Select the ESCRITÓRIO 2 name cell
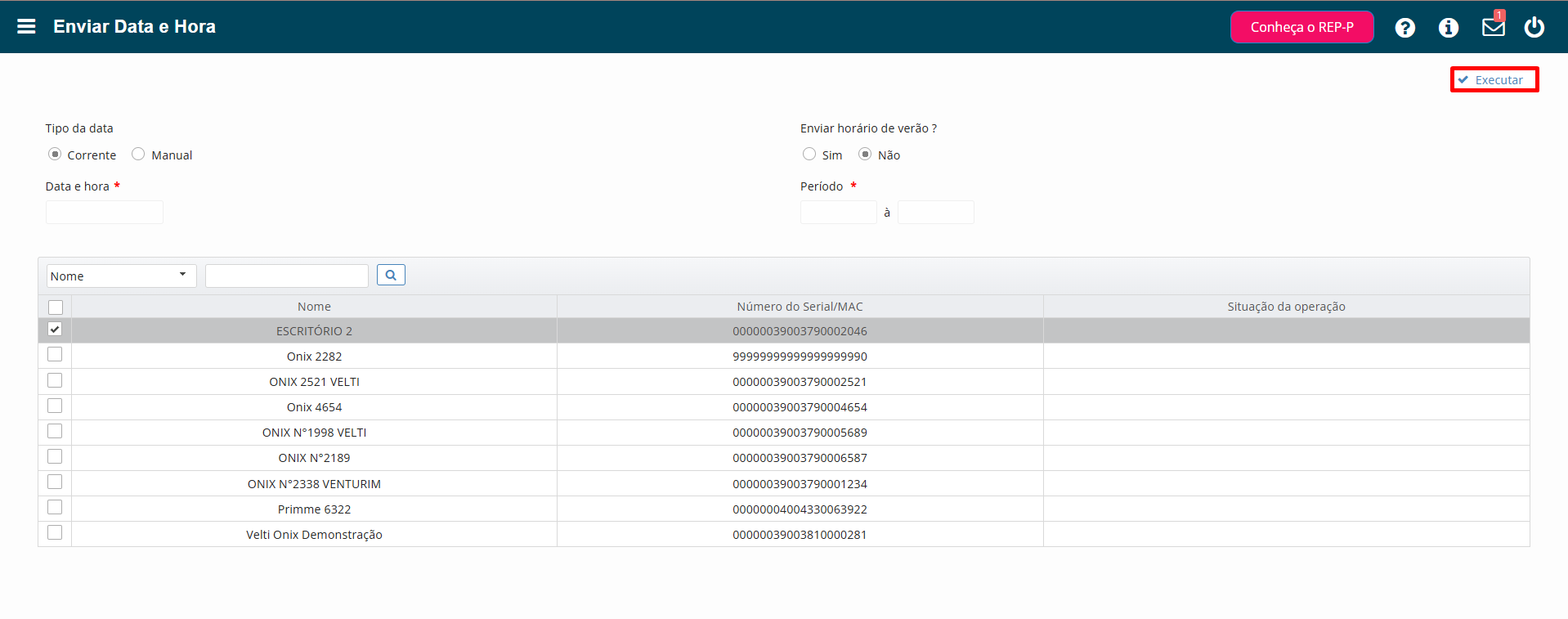 (314, 331)
